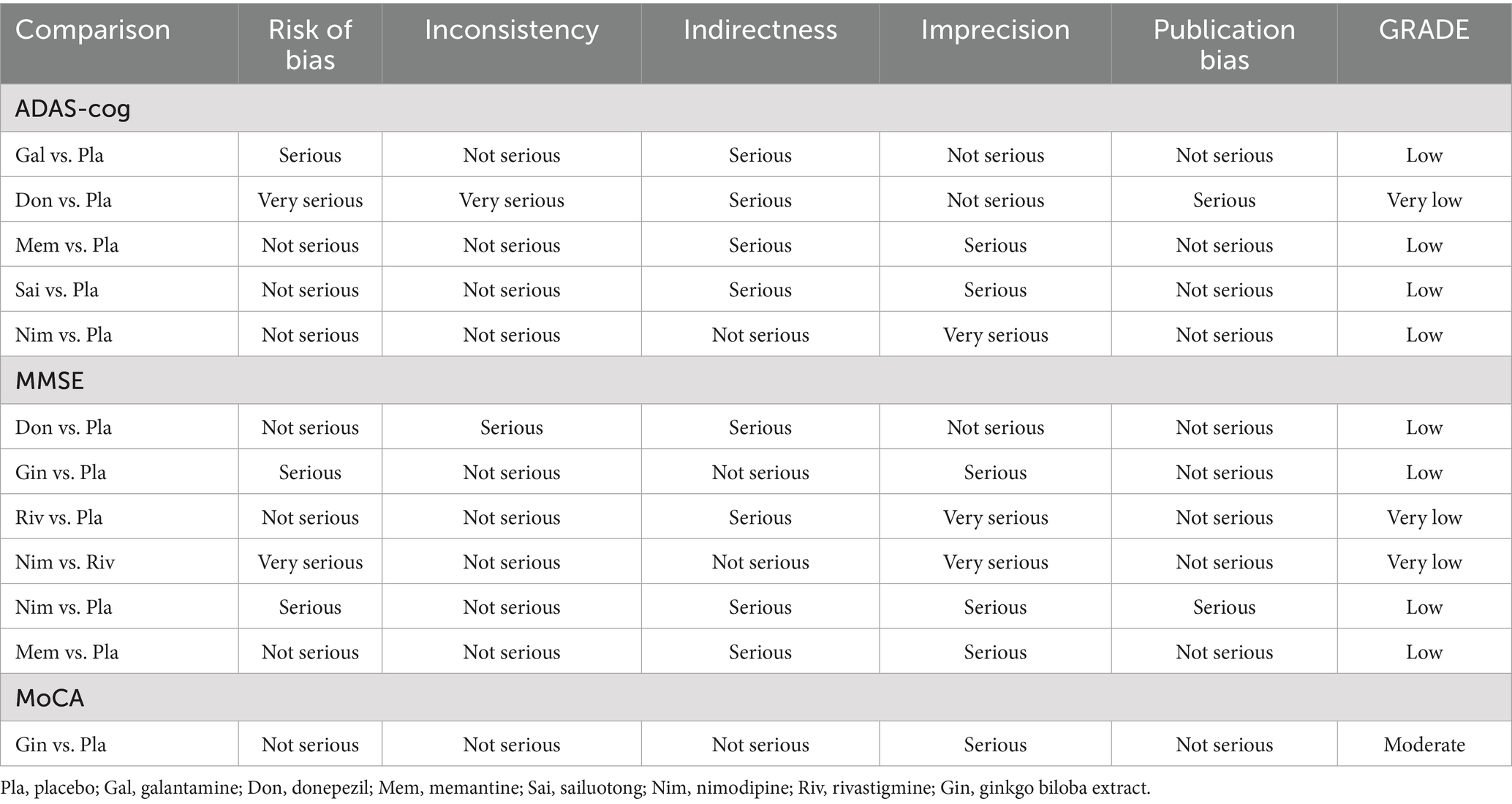1512x804 pixels.
Task: Select the Sai vs. Pla row label
Action: tap(57, 290)
